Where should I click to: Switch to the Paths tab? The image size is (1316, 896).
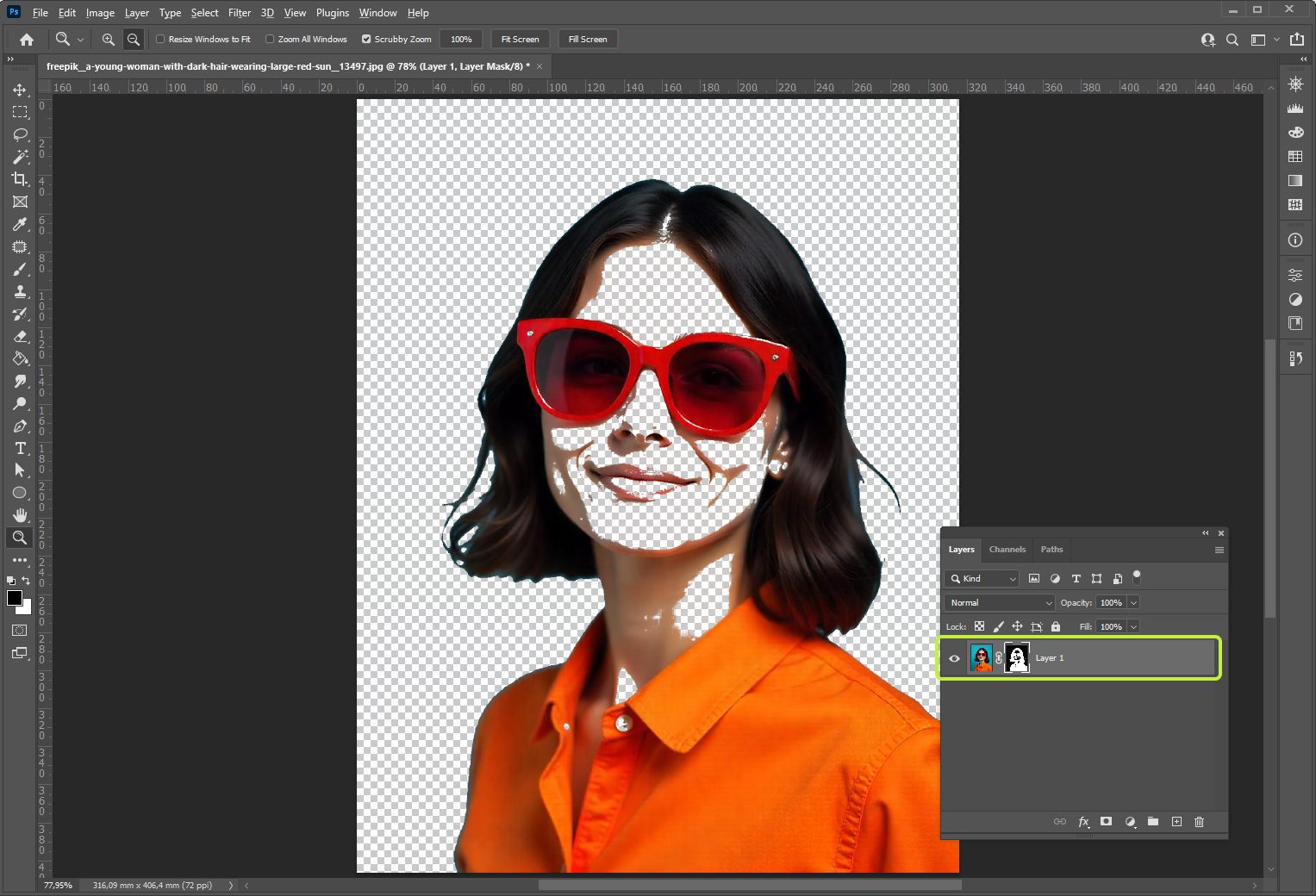[1051, 550]
